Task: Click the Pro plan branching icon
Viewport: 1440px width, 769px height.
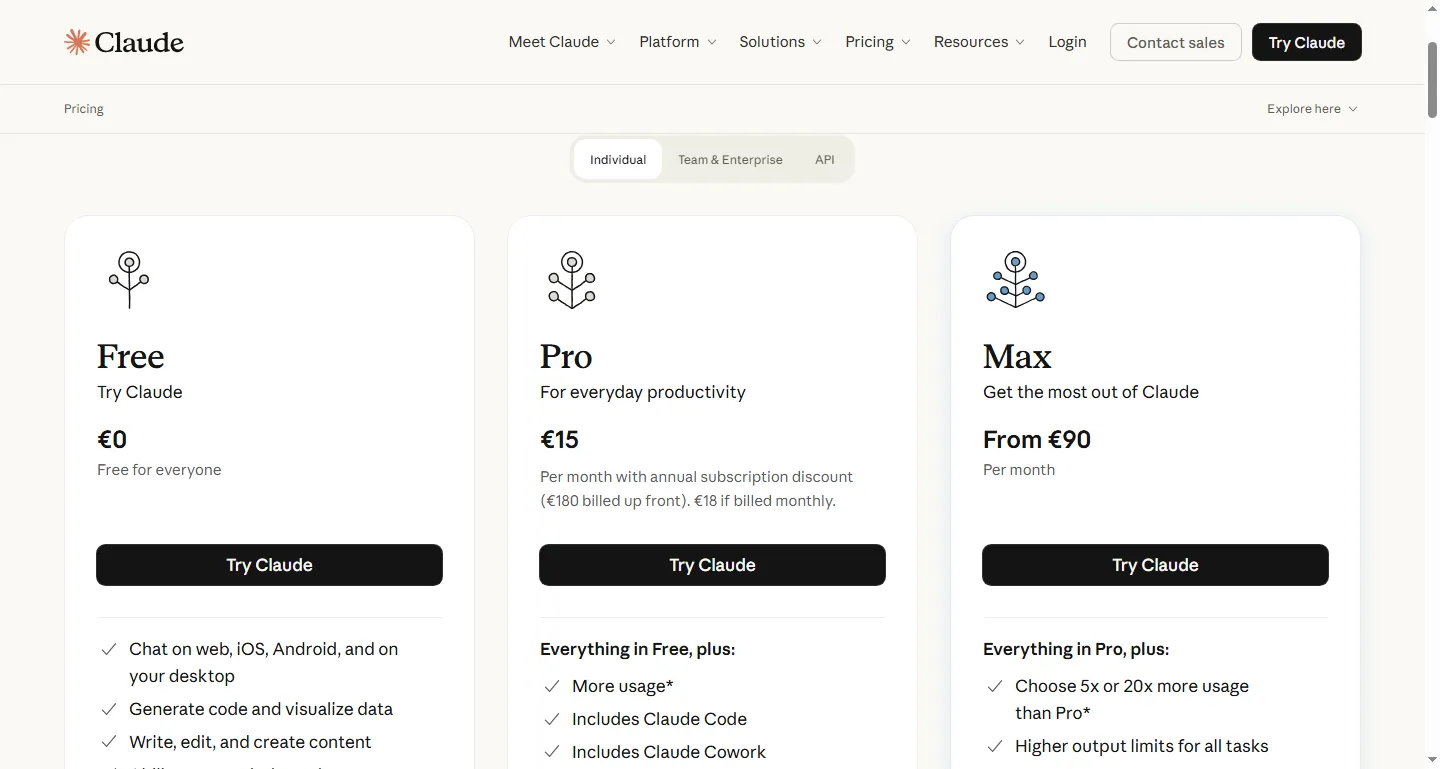Action: pos(572,279)
